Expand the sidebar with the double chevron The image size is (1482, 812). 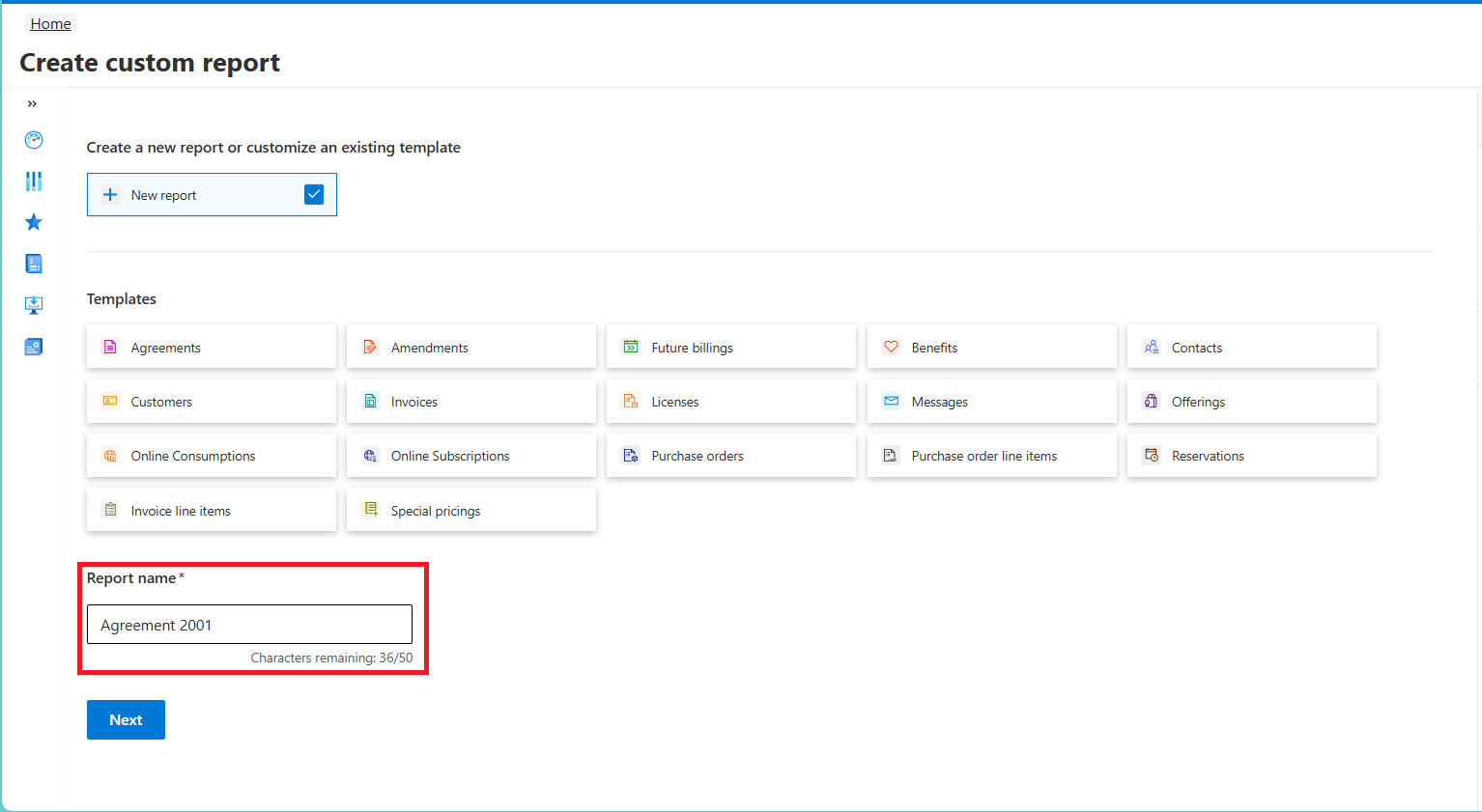32,103
